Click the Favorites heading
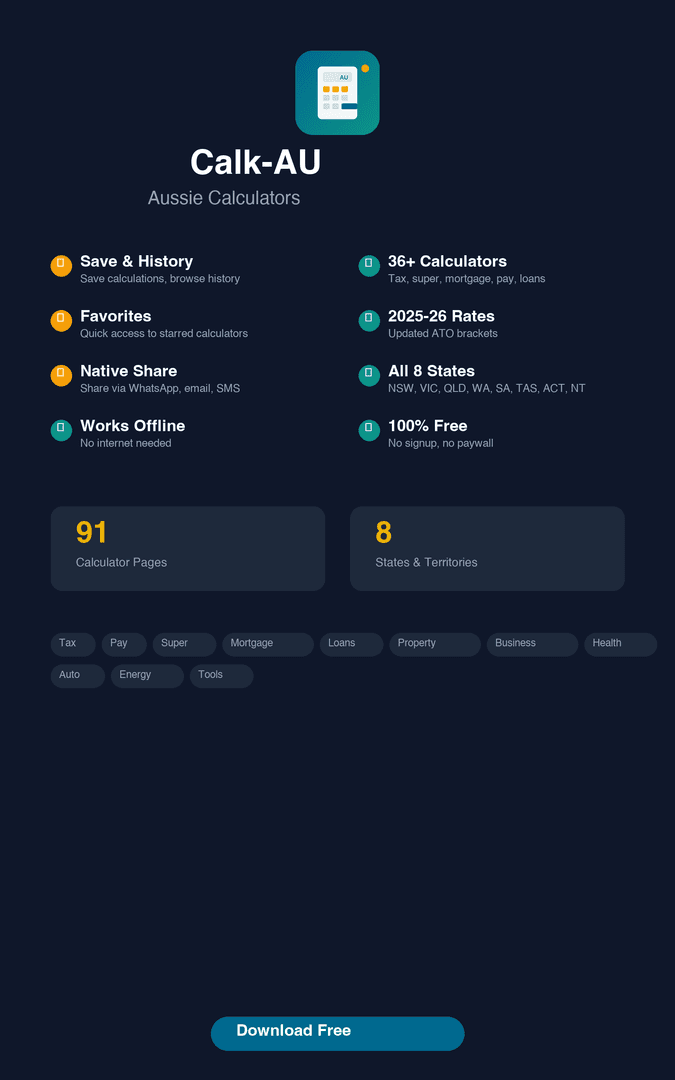The width and height of the screenshot is (675, 1080). [x=116, y=316]
